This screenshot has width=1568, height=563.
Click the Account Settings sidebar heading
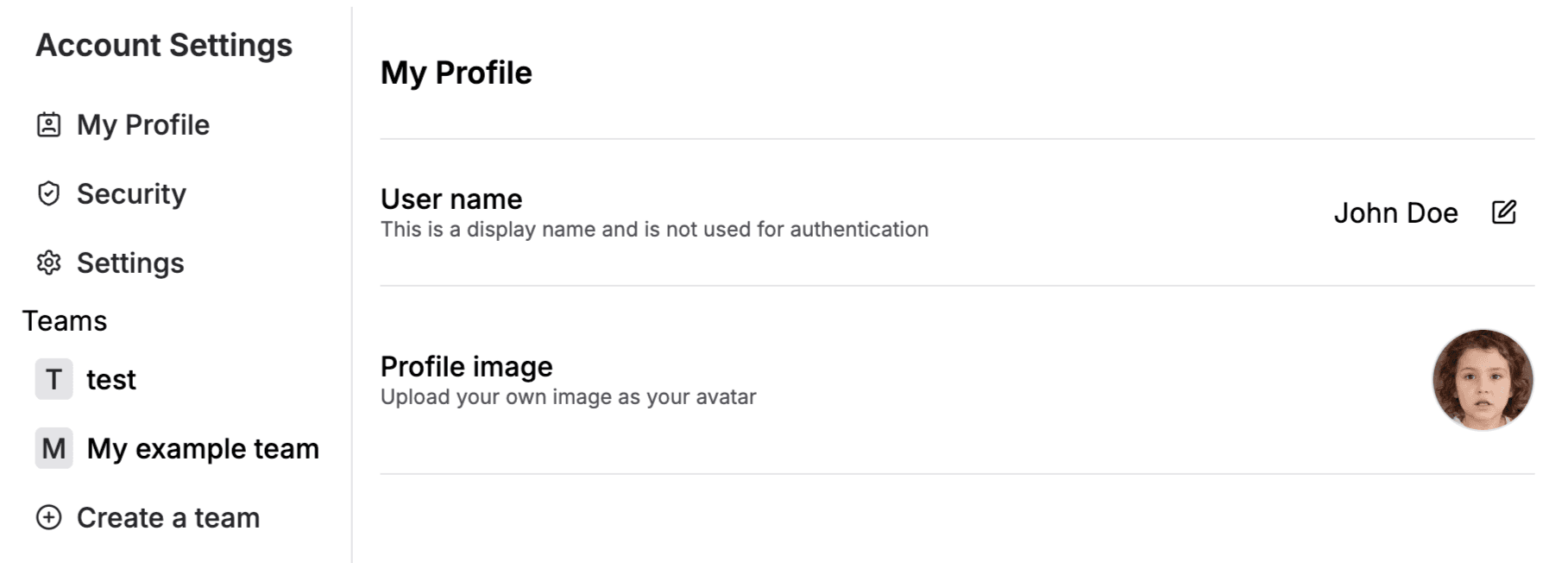164,45
